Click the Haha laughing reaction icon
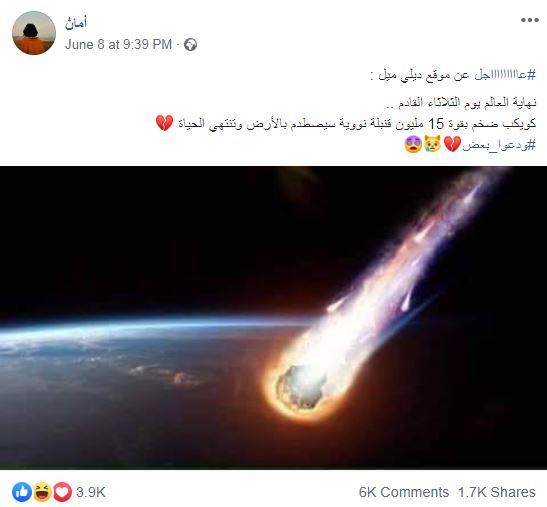 point(42,492)
